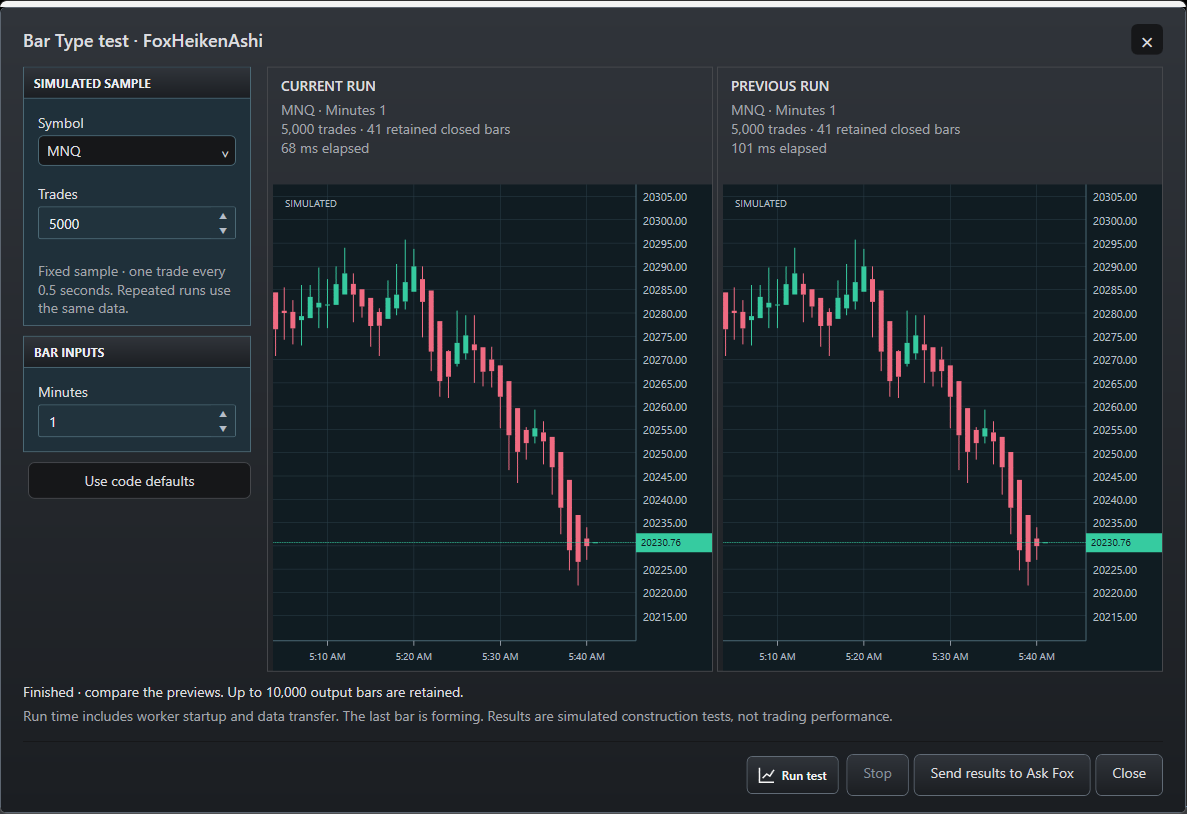Click the 20305.00 price label in current run
This screenshot has width=1187, height=814.
tap(665, 197)
